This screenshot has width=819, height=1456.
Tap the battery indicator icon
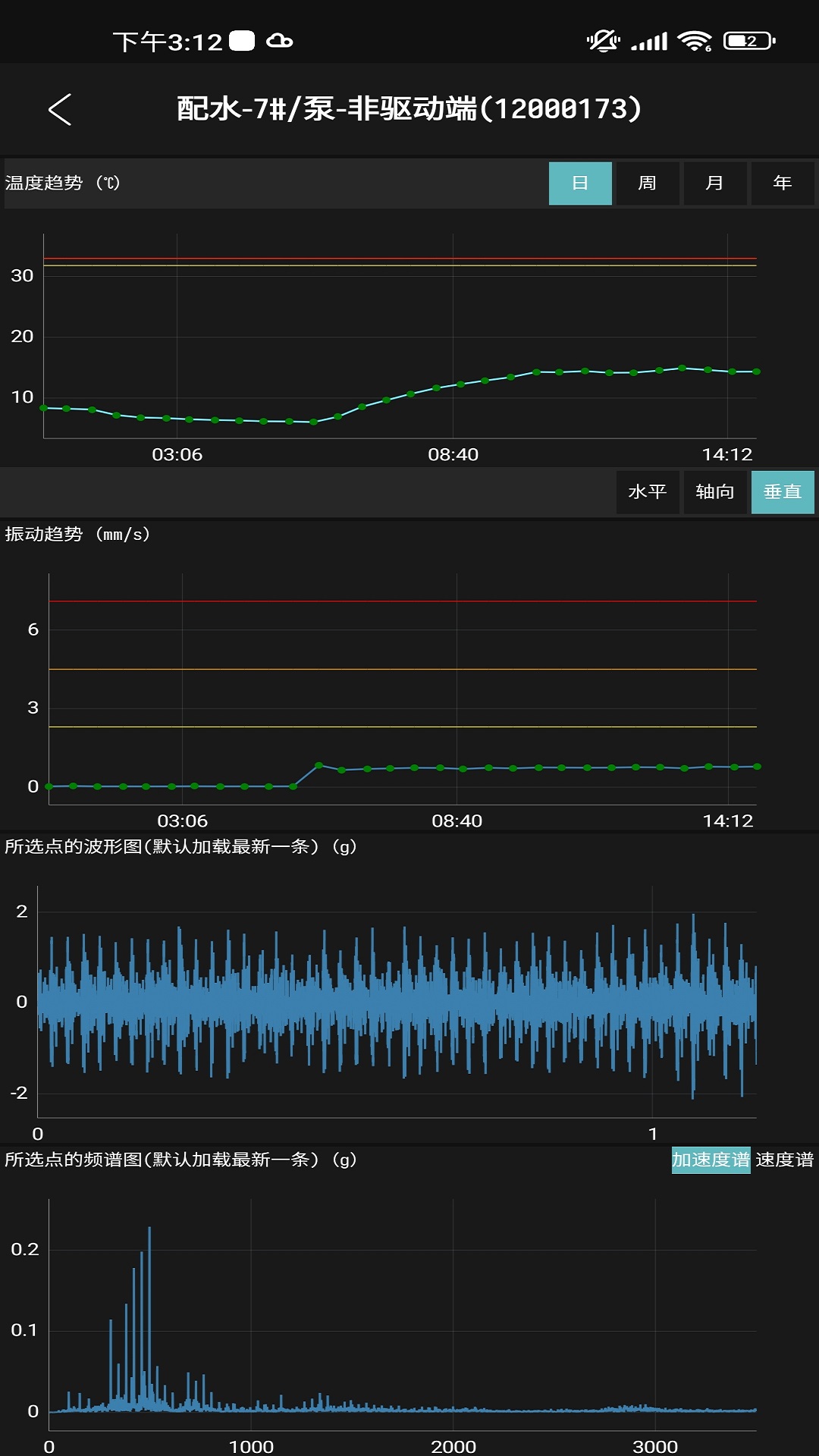click(x=748, y=41)
